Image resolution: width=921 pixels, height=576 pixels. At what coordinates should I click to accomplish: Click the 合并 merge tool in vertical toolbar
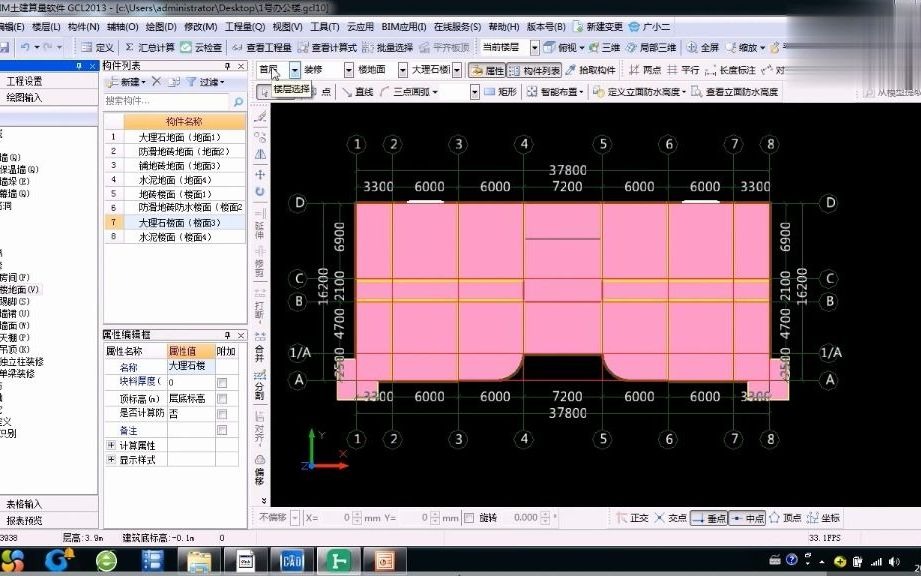click(x=260, y=347)
